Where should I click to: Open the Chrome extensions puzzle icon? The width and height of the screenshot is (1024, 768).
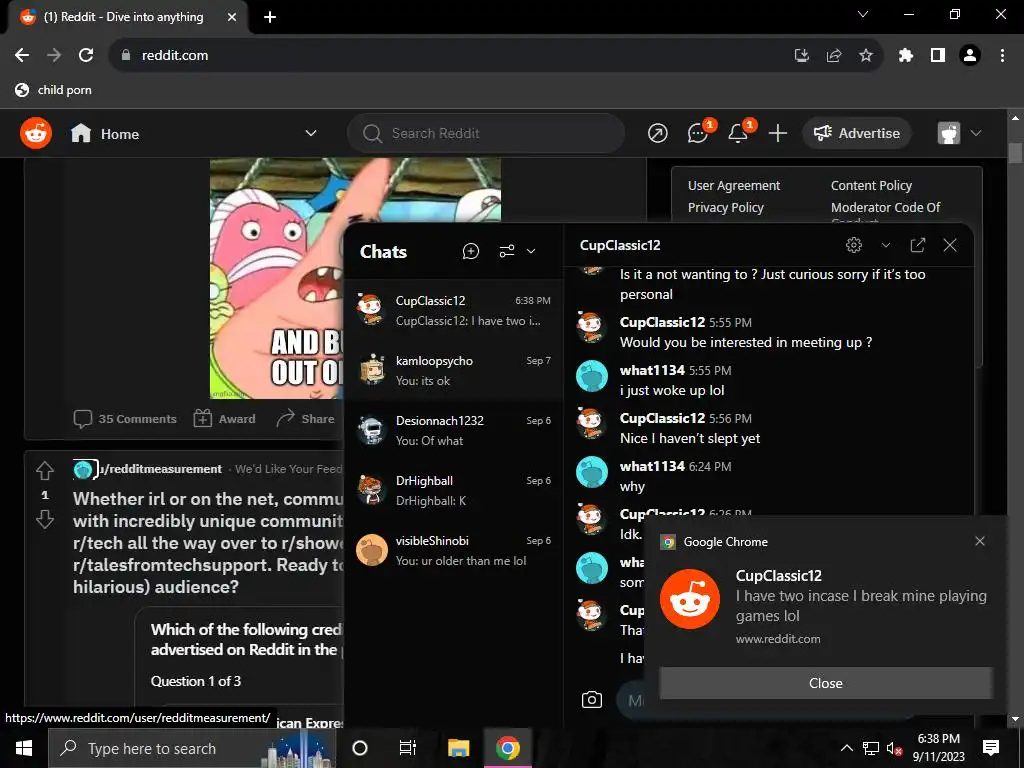coord(906,56)
